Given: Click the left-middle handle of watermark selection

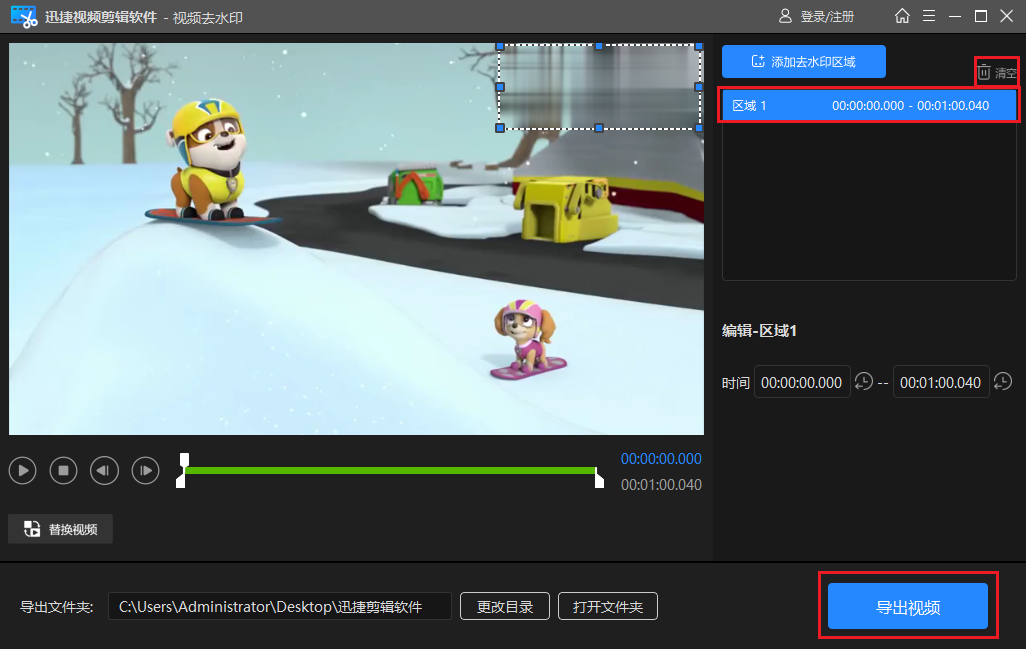Looking at the screenshot, I should (x=500, y=86).
